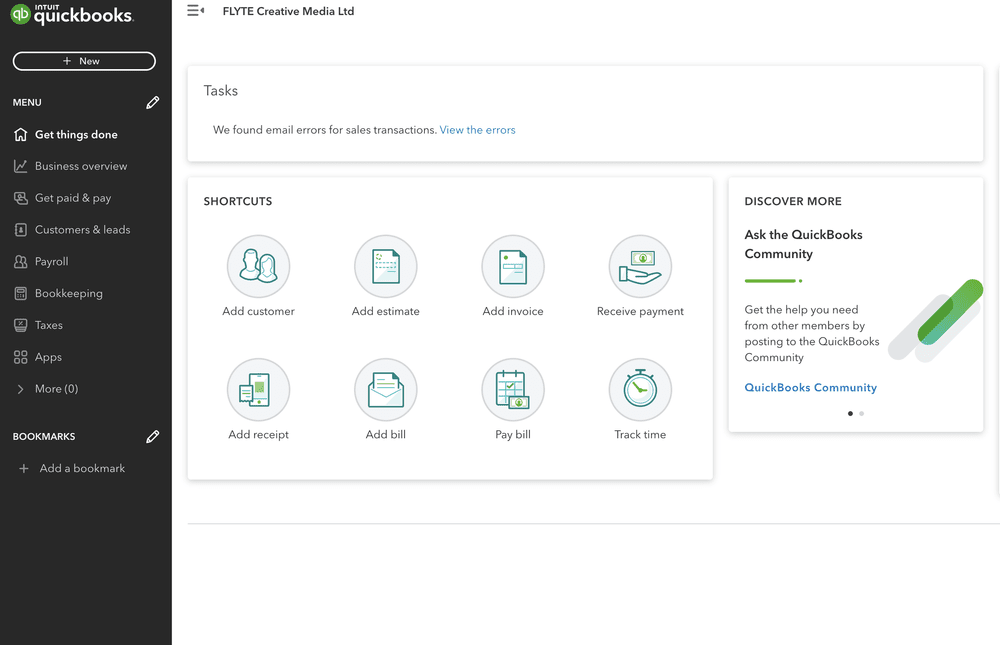This screenshot has width=1000, height=645.
Task: Click the Add customer shortcut icon
Action: (258, 266)
